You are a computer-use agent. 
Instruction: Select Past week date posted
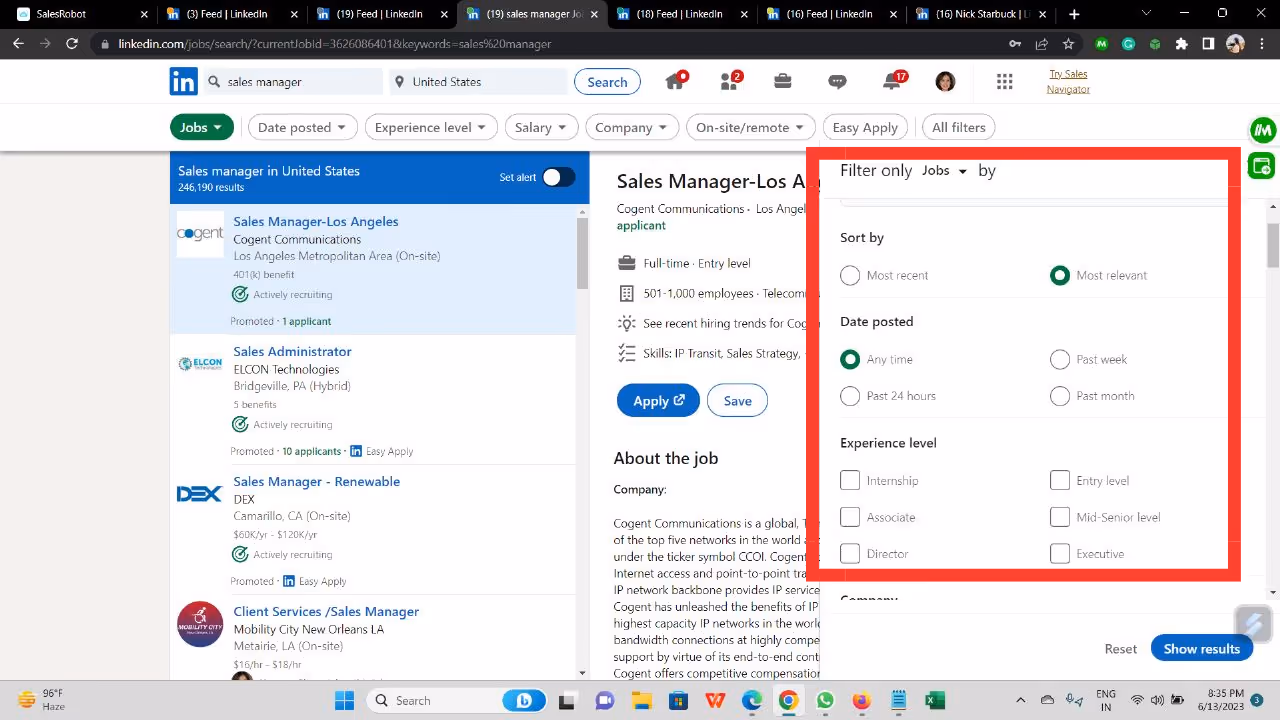coord(1060,359)
